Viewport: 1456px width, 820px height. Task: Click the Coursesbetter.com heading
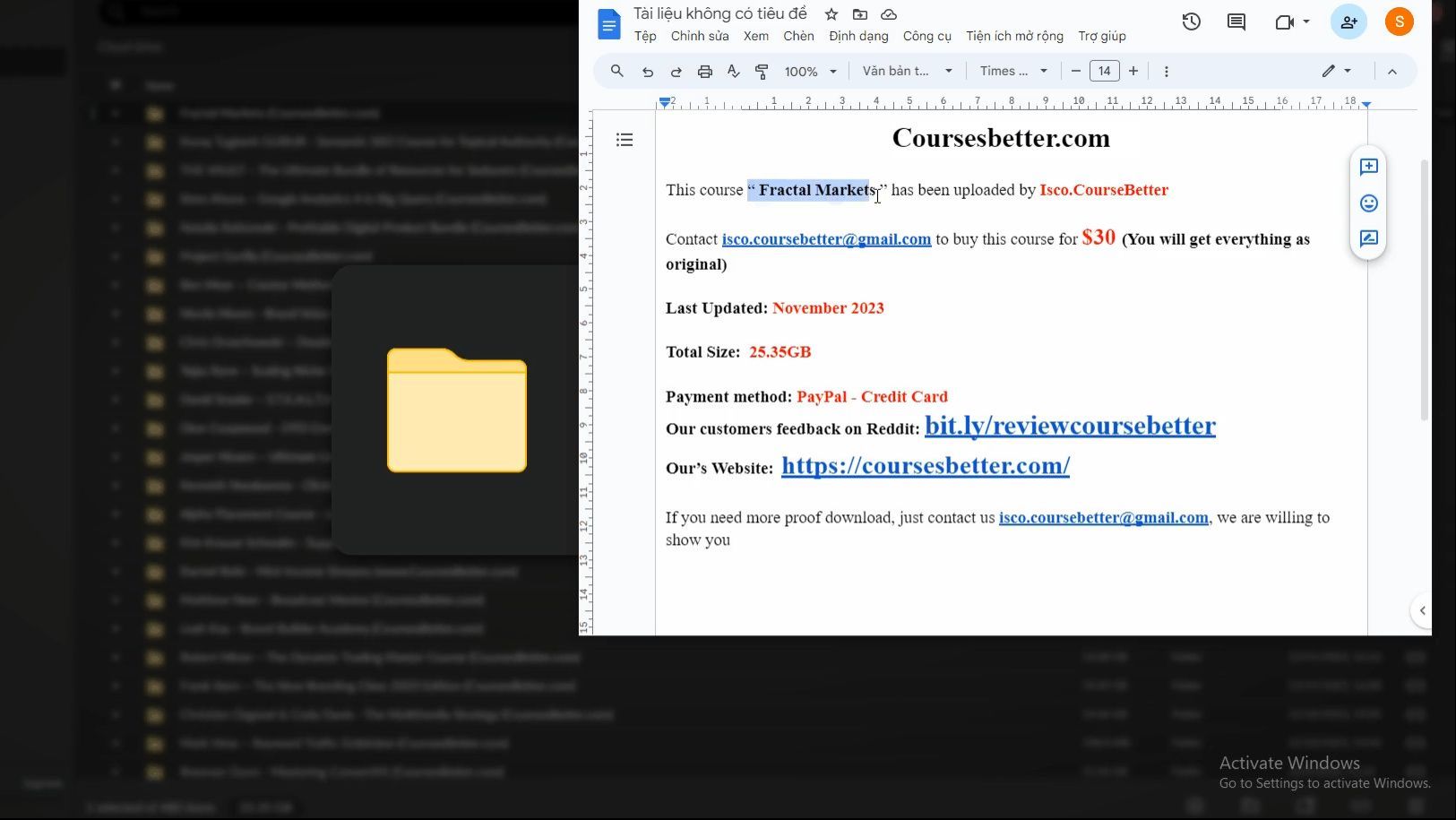1001,138
